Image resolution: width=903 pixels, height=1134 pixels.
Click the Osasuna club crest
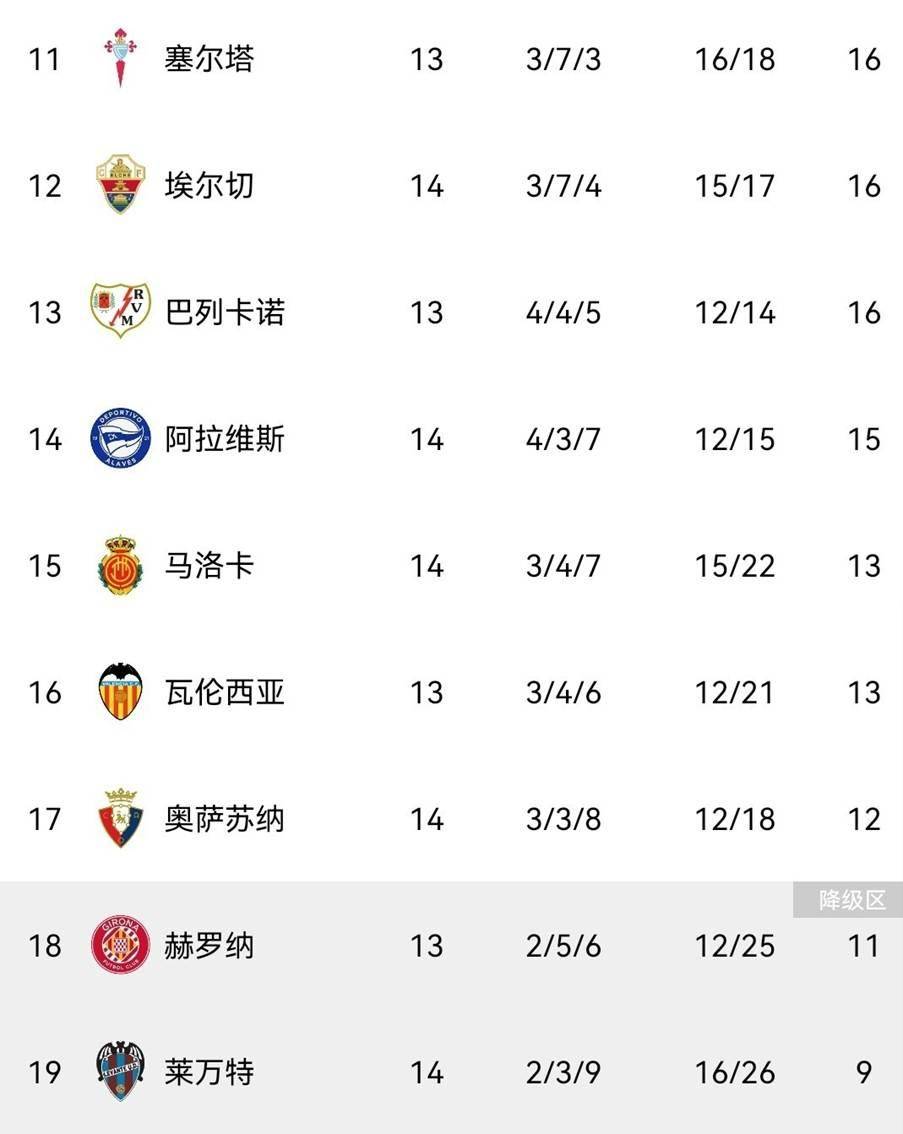(120, 818)
